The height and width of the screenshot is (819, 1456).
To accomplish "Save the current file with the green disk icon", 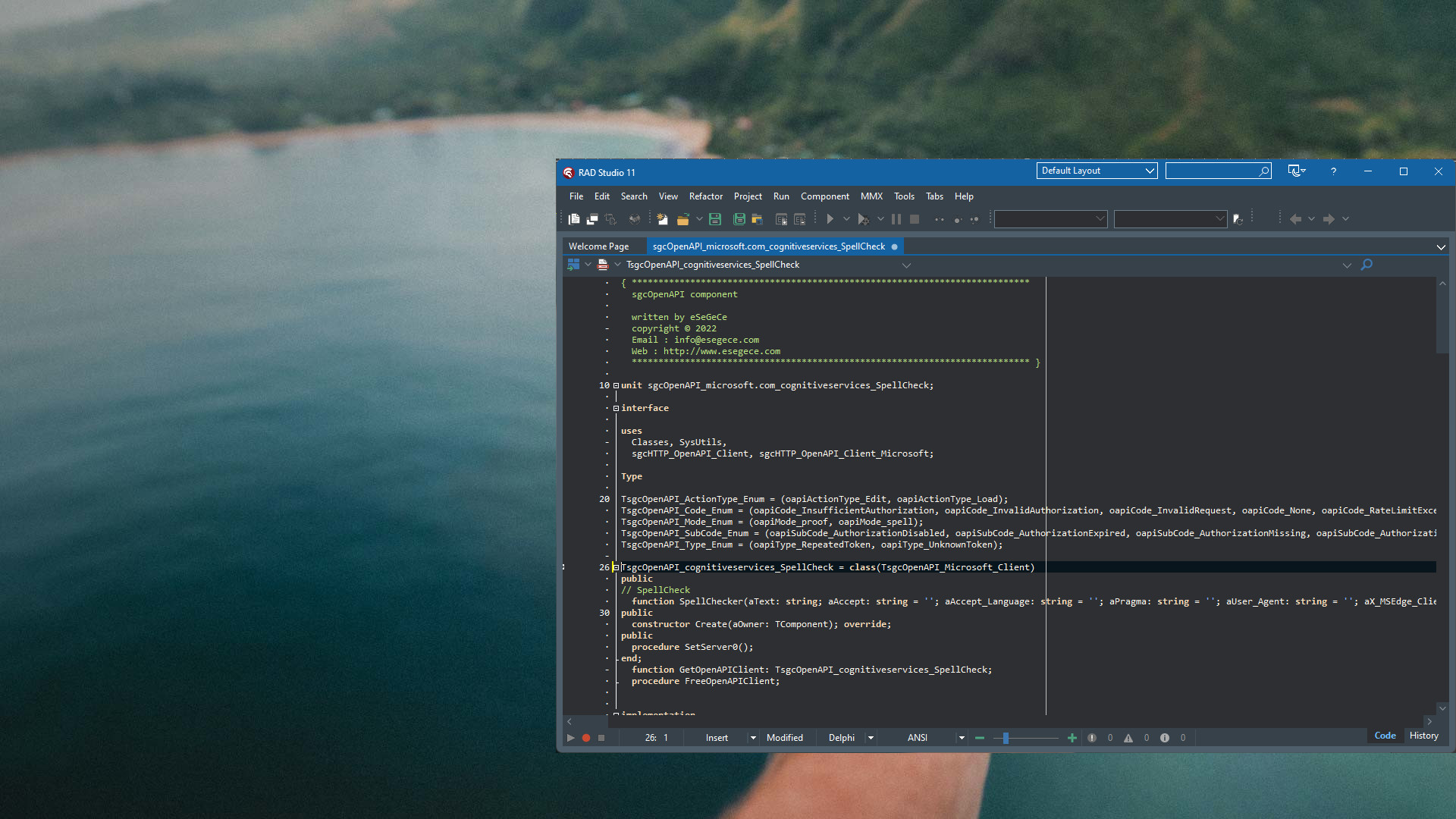I will (x=714, y=219).
